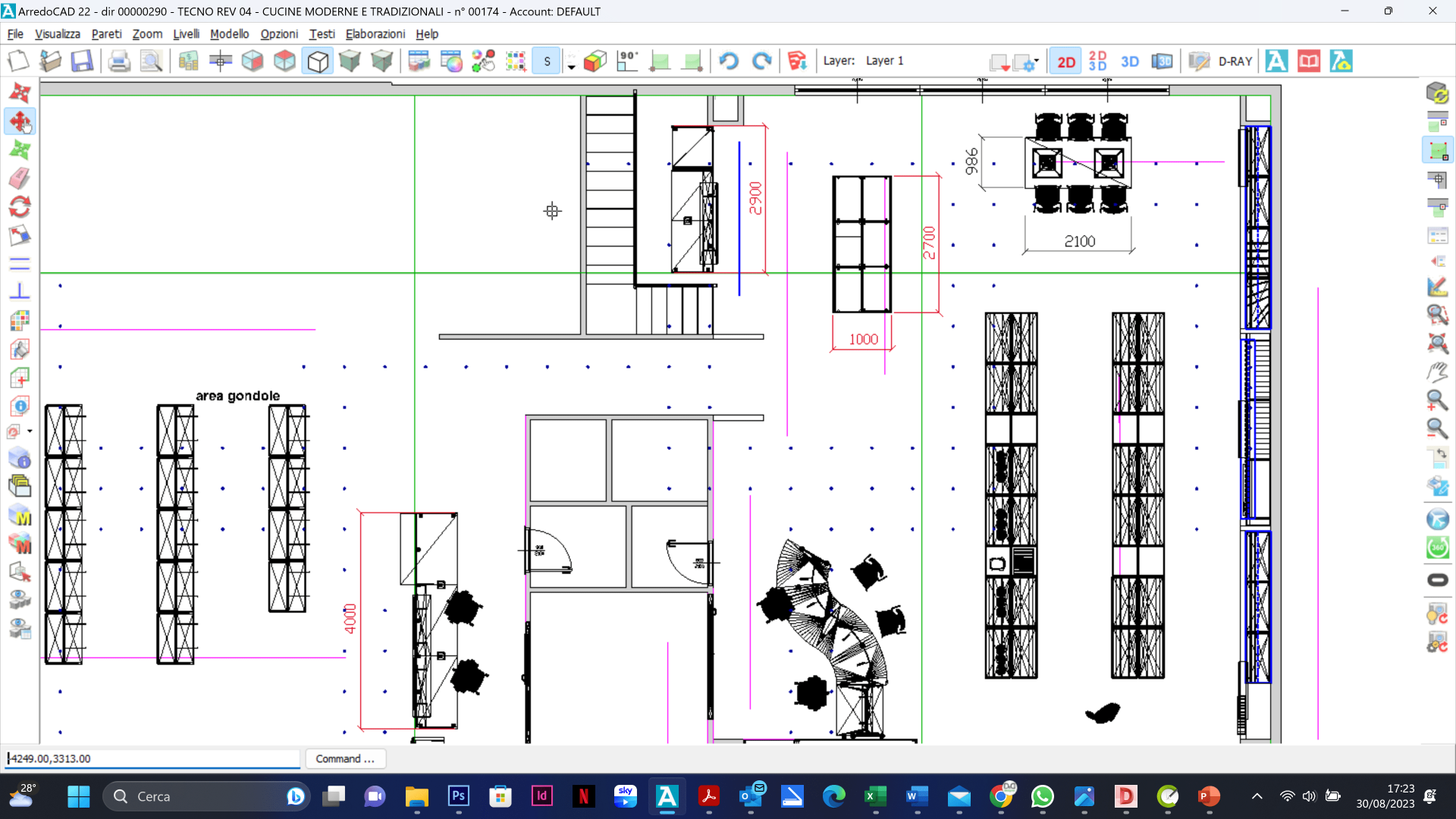1456x819 pixels.
Task: Toggle the S snap button
Action: pyautogui.click(x=547, y=61)
